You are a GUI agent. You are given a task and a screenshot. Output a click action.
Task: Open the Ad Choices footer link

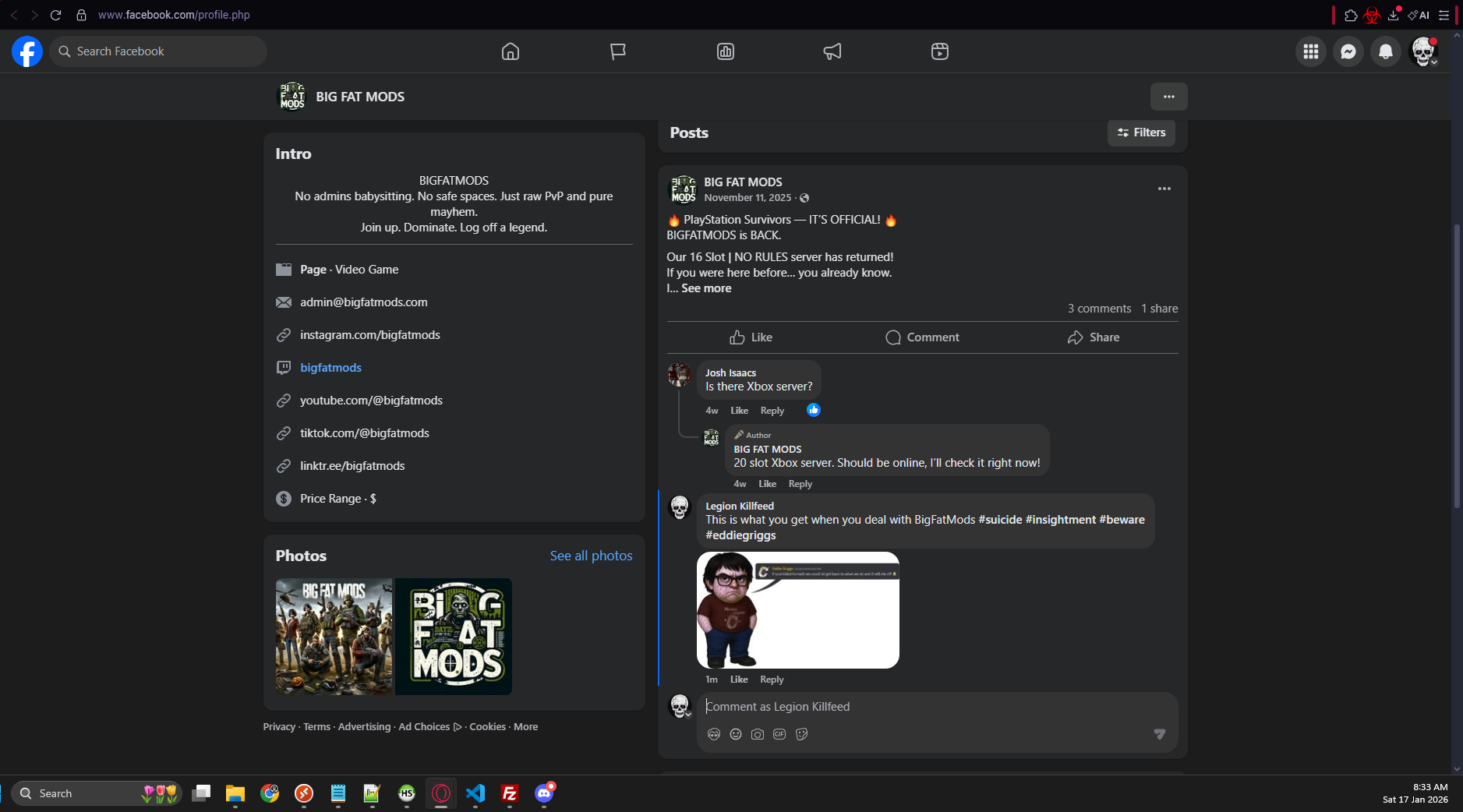pos(430,727)
